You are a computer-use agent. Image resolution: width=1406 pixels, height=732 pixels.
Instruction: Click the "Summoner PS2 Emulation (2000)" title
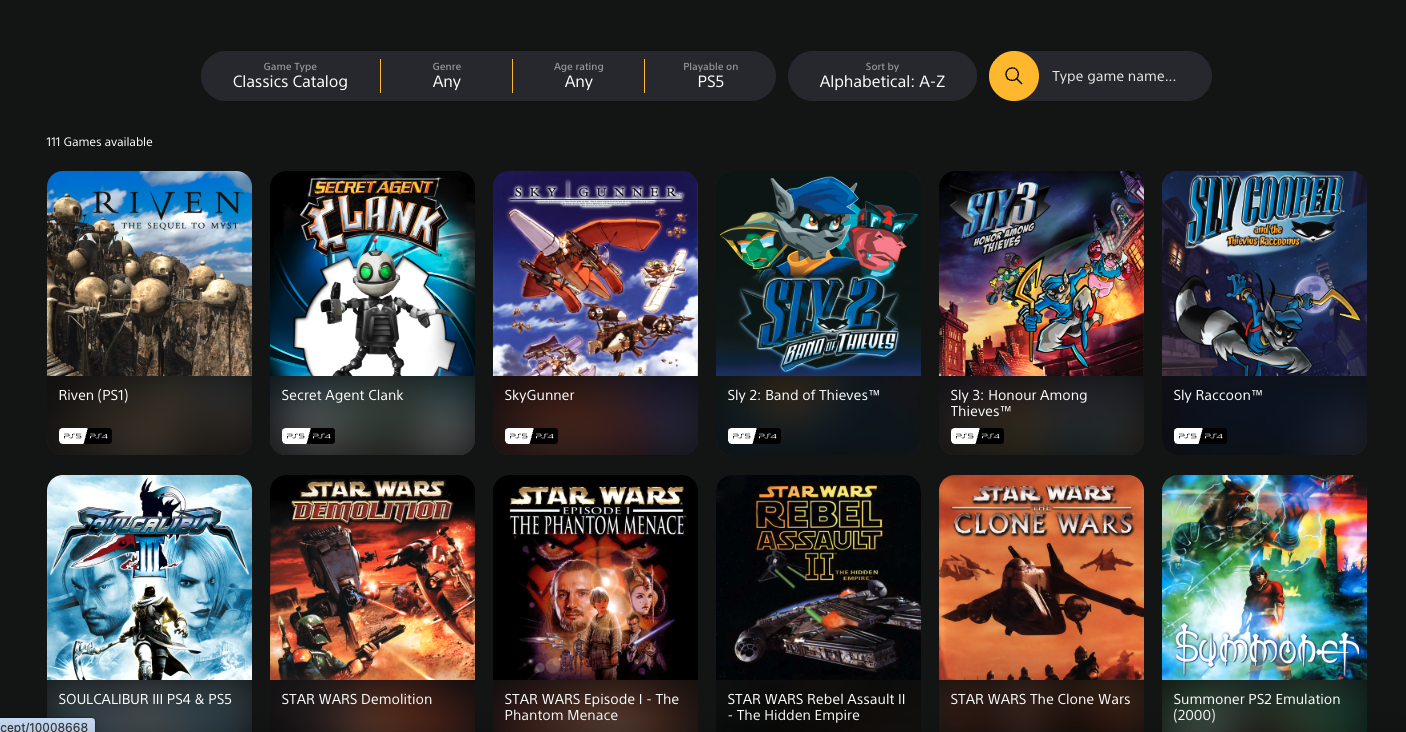point(1257,707)
